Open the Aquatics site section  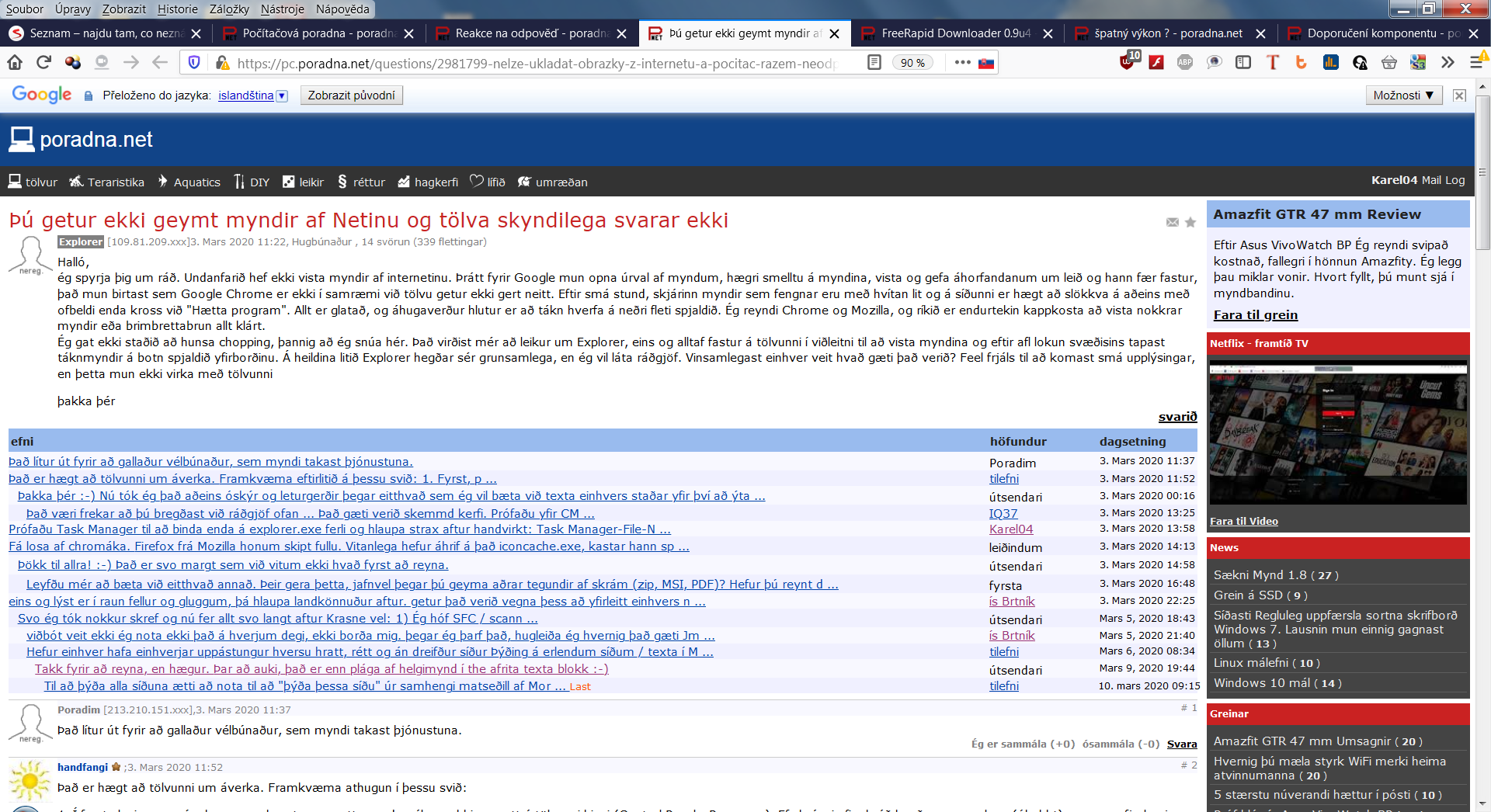pos(189,182)
